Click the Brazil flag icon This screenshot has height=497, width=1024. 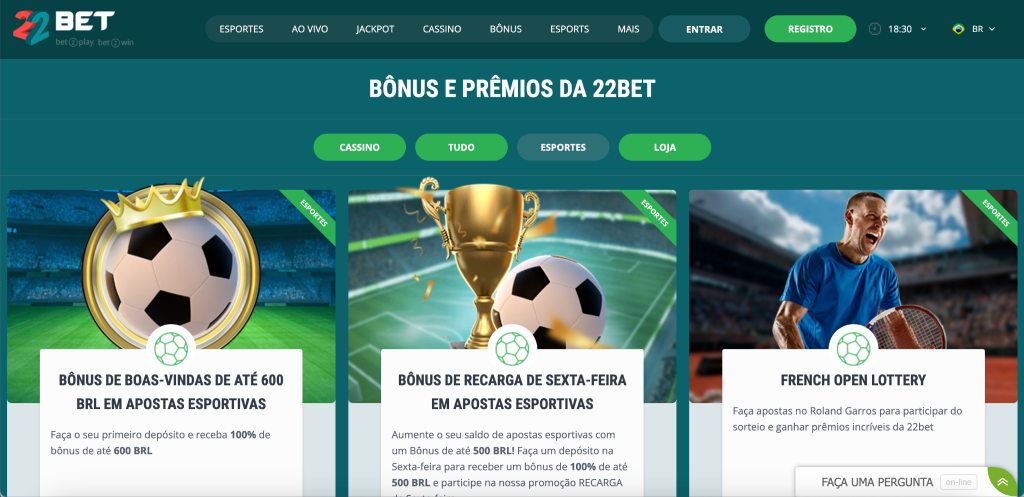[959, 29]
